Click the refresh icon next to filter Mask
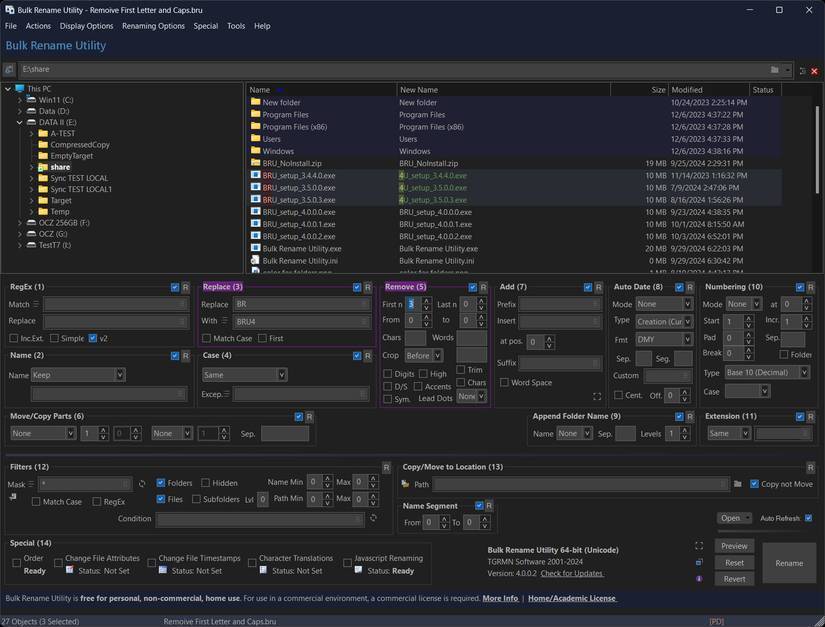Viewport: 825px width, 627px height. [142, 483]
